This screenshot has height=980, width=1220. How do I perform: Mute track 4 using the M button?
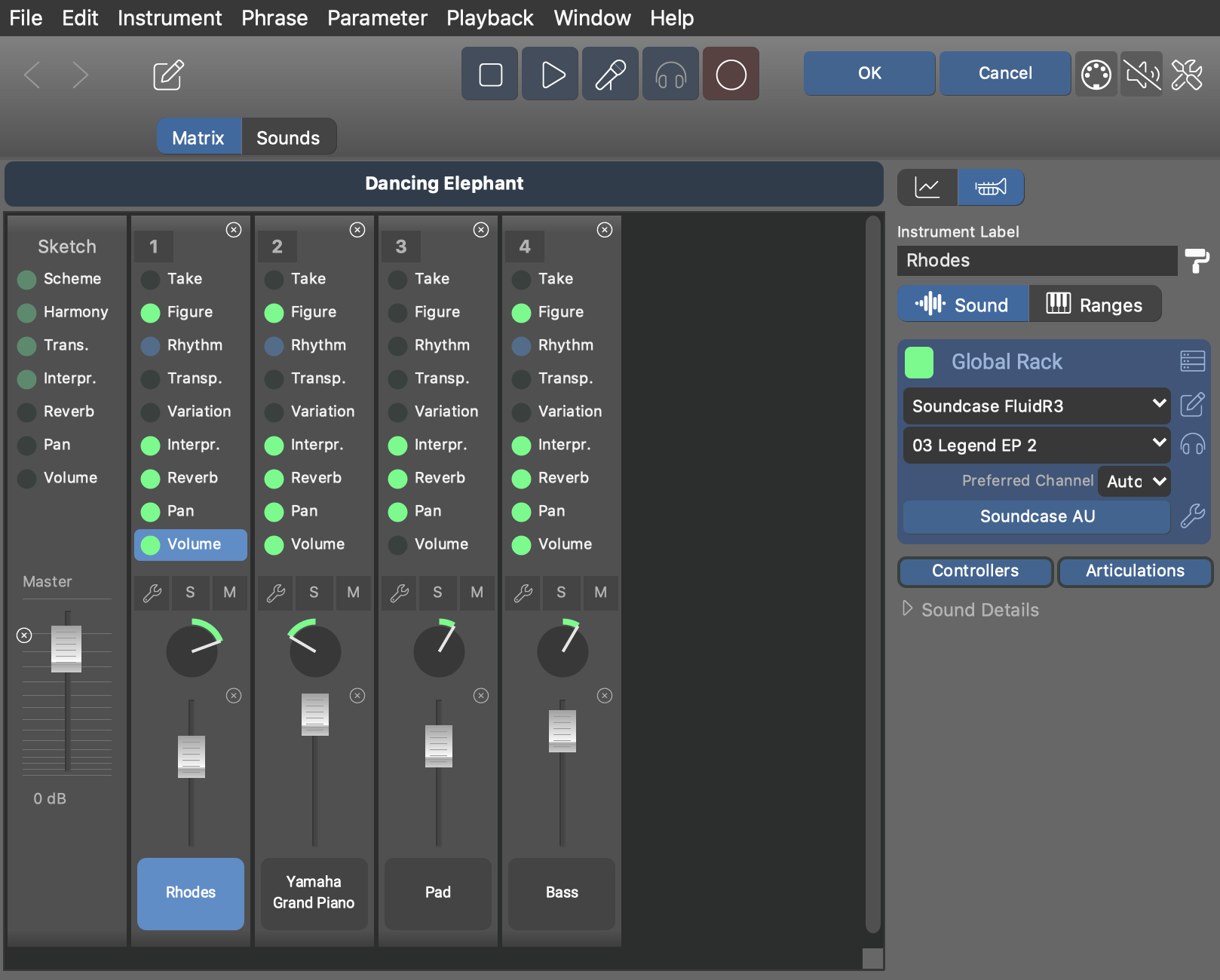(600, 593)
